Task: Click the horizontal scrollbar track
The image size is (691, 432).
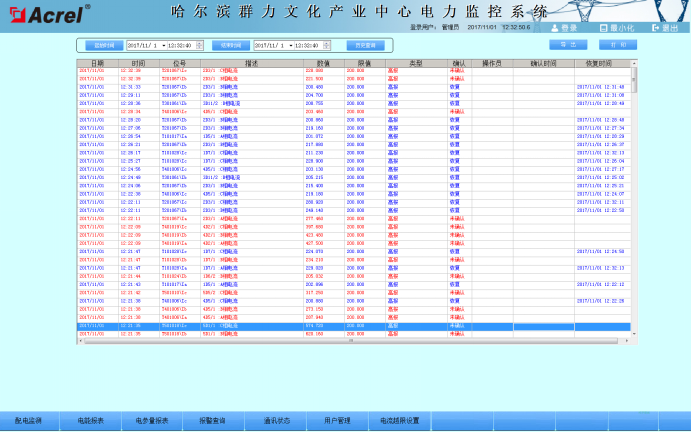Action: click(x=351, y=341)
